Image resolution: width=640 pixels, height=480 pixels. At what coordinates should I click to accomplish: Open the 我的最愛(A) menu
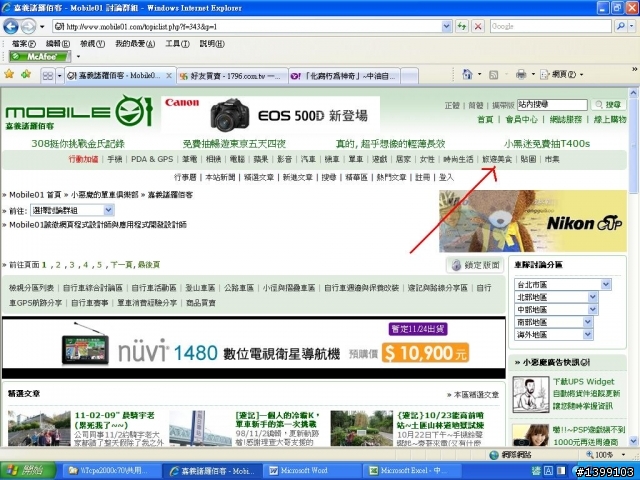click(x=135, y=44)
